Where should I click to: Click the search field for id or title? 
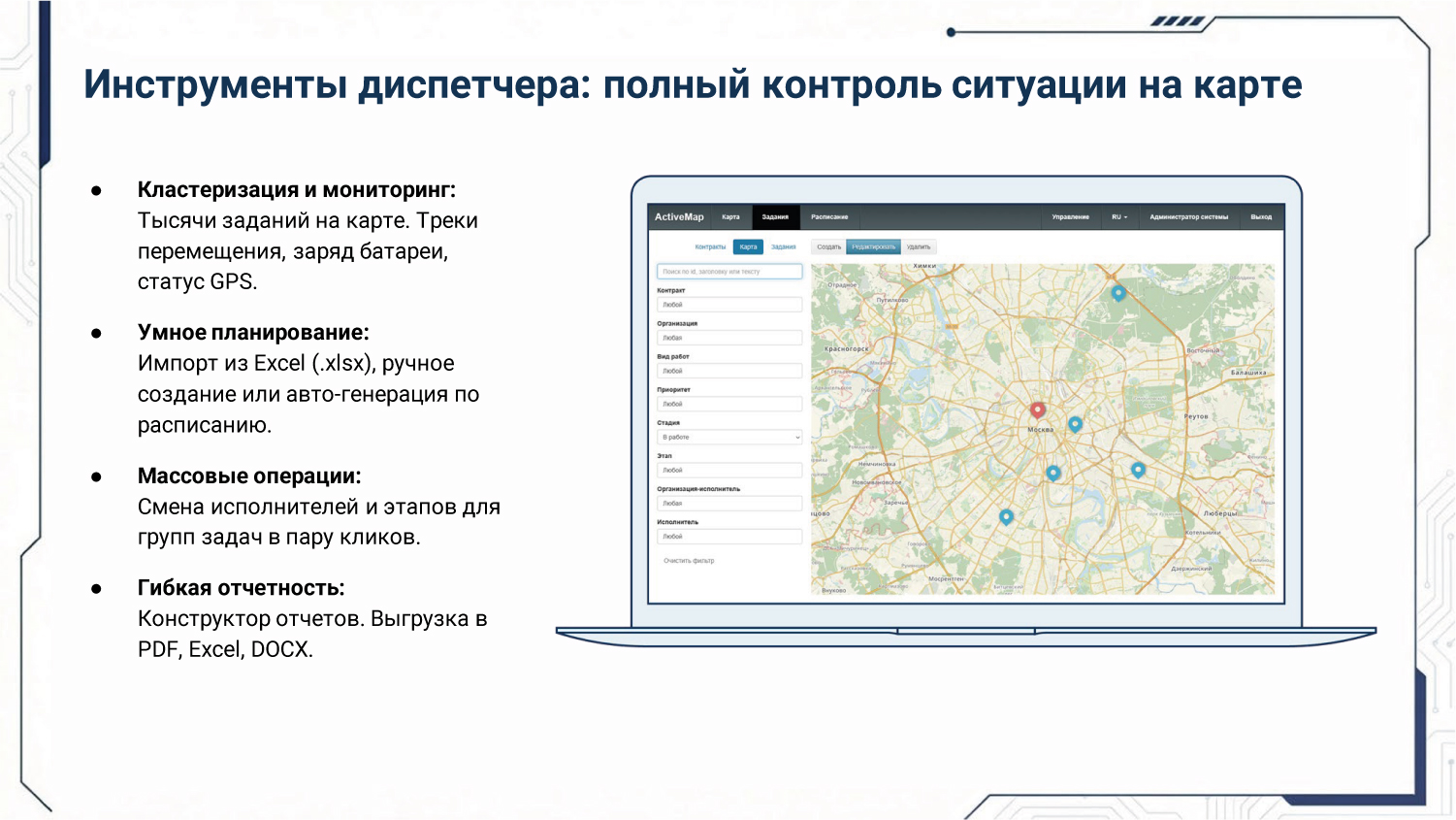tap(729, 272)
